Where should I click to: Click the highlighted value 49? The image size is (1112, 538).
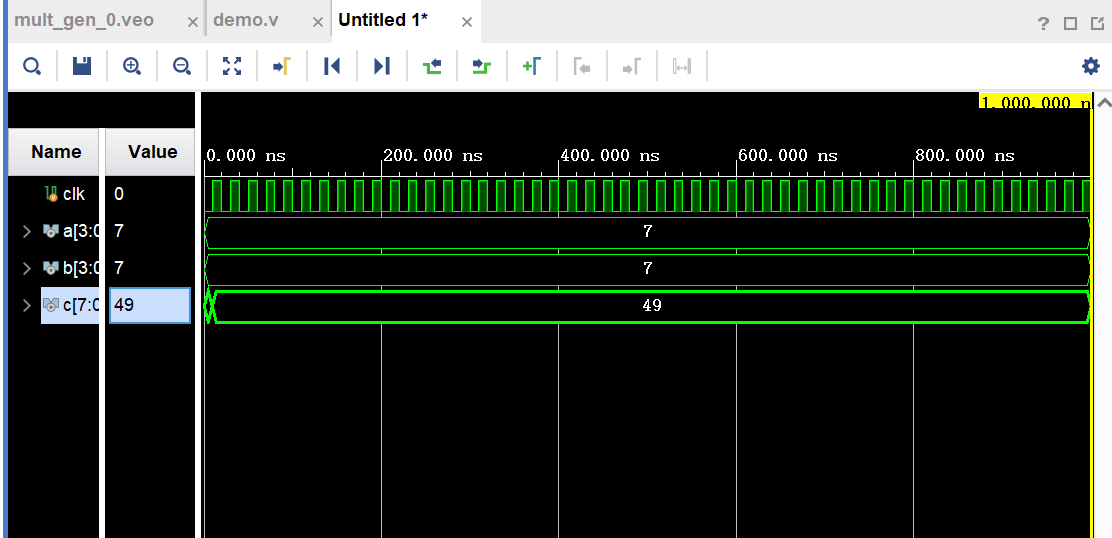tap(150, 306)
